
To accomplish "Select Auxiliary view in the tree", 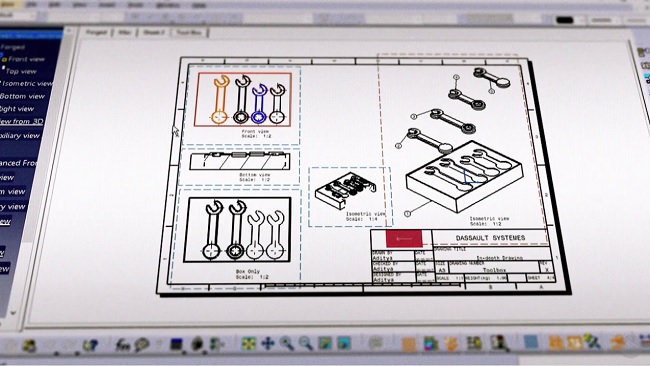I will point(19,136).
